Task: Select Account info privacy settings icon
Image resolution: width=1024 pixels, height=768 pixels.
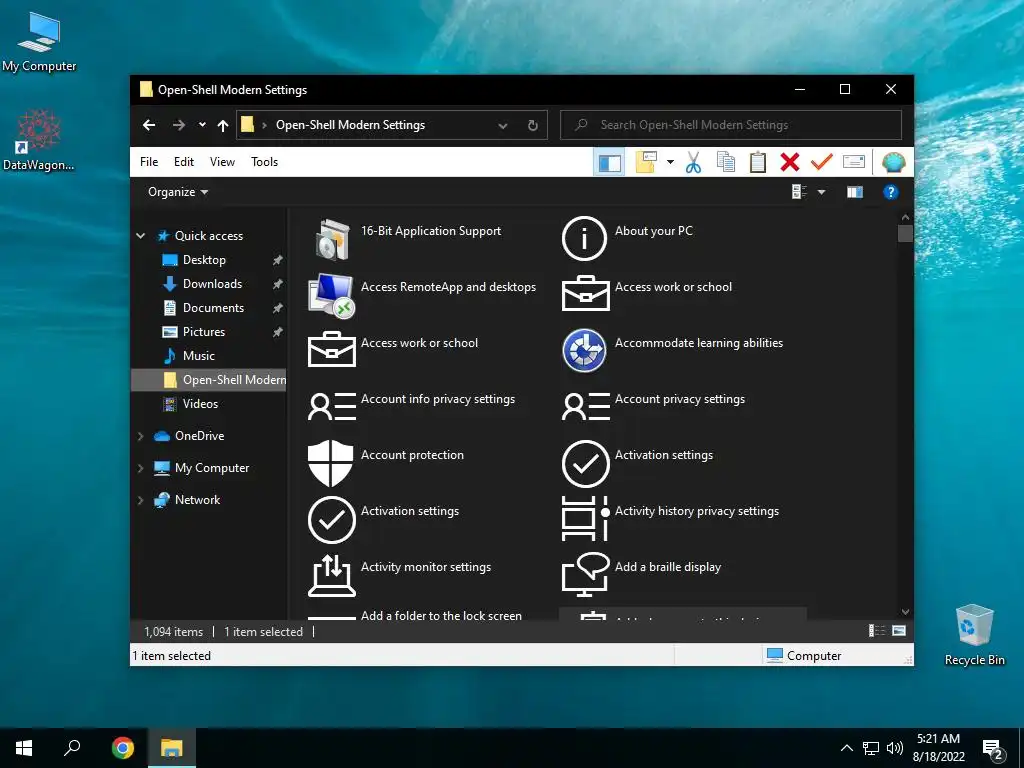Action: tap(332, 406)
